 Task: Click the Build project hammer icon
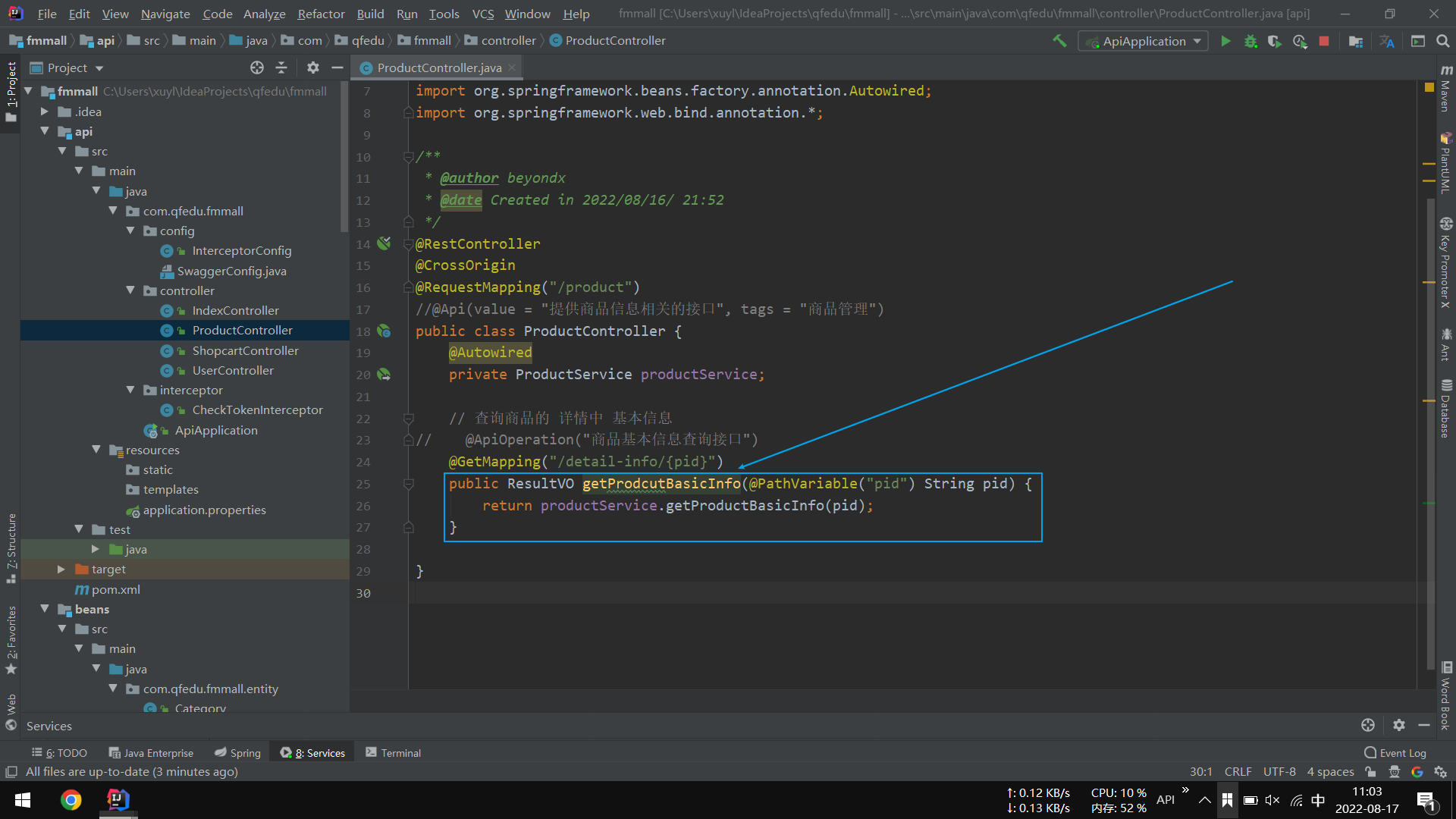[x=1059, y=41]
